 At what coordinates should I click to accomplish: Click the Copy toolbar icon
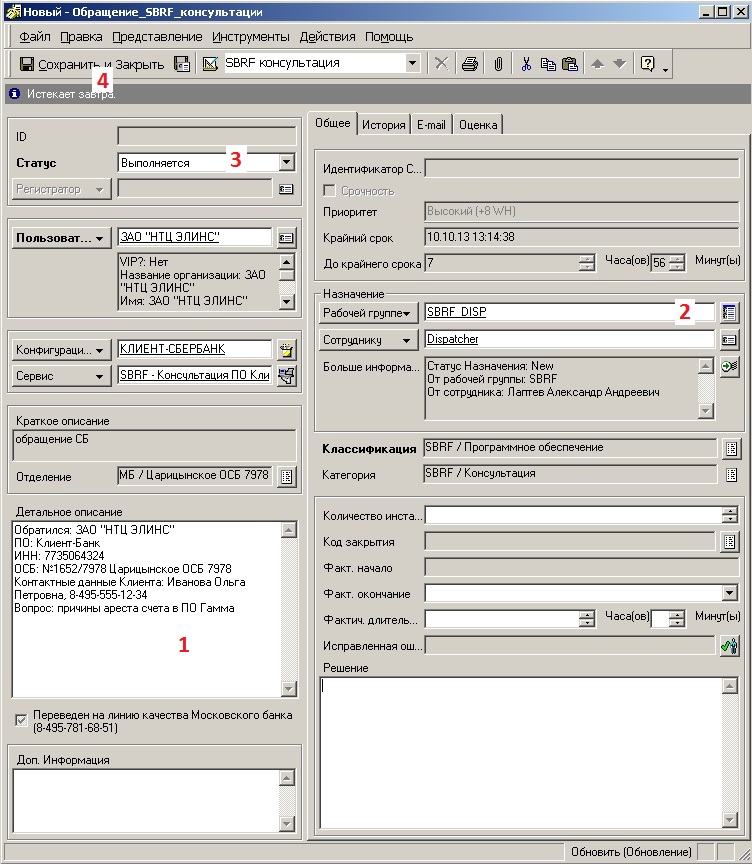[548, 64]
